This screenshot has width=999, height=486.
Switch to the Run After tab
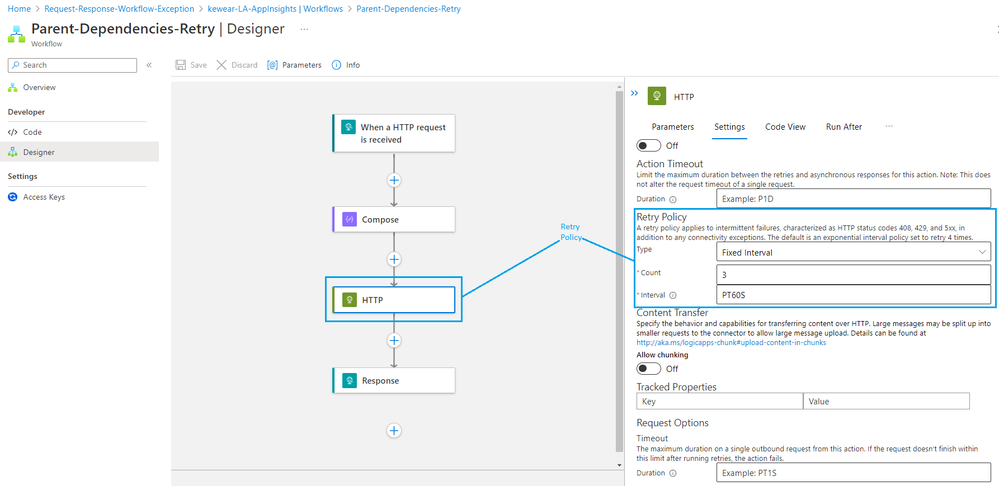[x=844, y=127]
